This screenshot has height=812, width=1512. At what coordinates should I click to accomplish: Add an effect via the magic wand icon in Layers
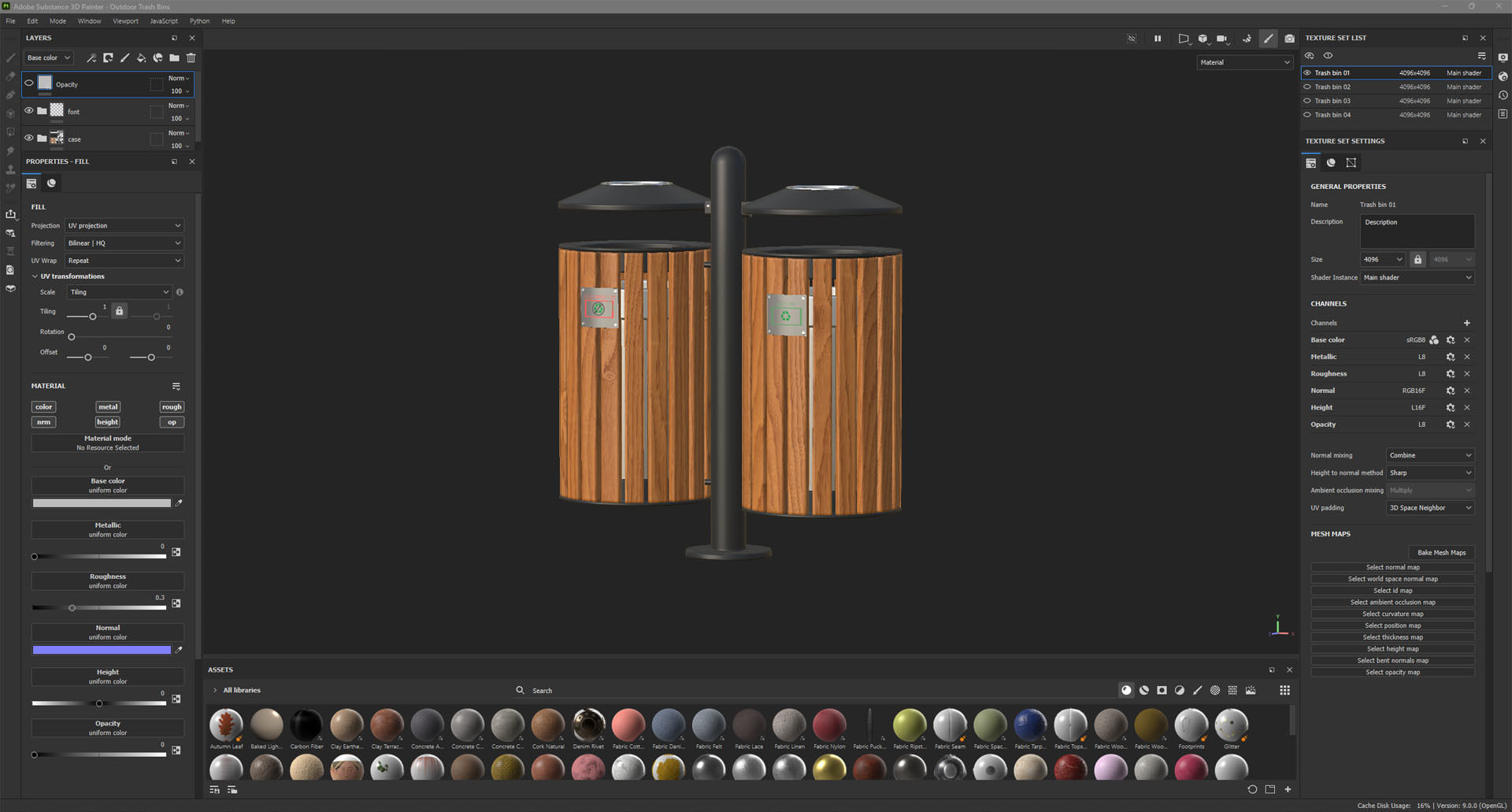(91, 57)
